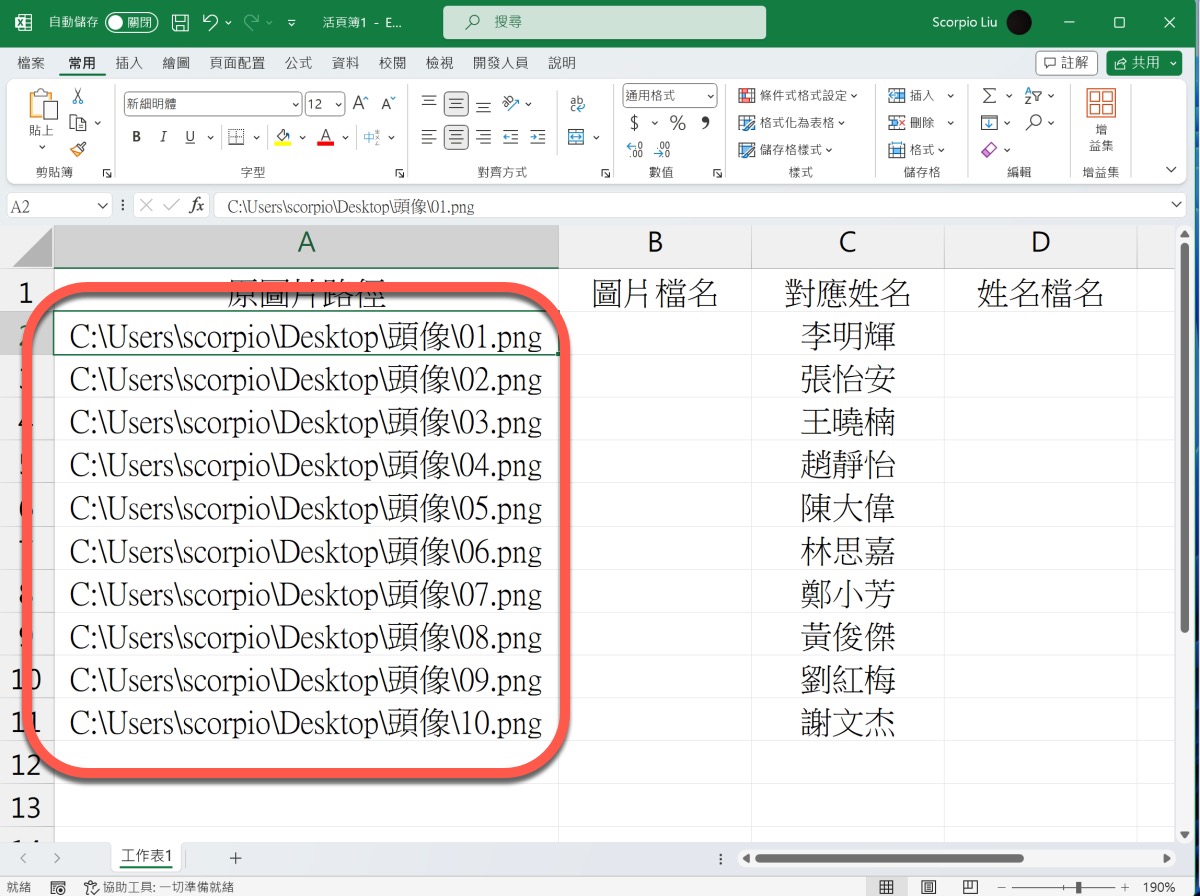Image resolution: width=1200 pixels, height=896 pixels.
Task: Toggle the AutoSave (自動儲存) switch
Action: click(x=132, y=21)
